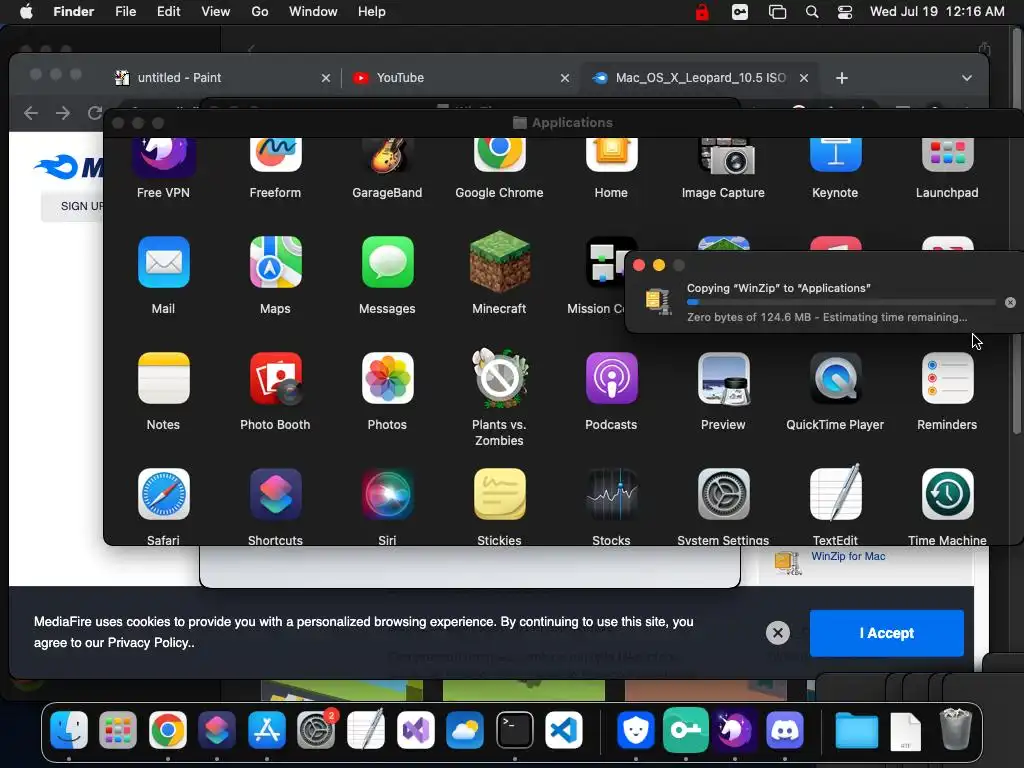Open the Time Machine app icon
The image size is (1024, 768).
[x=947, y=494]
